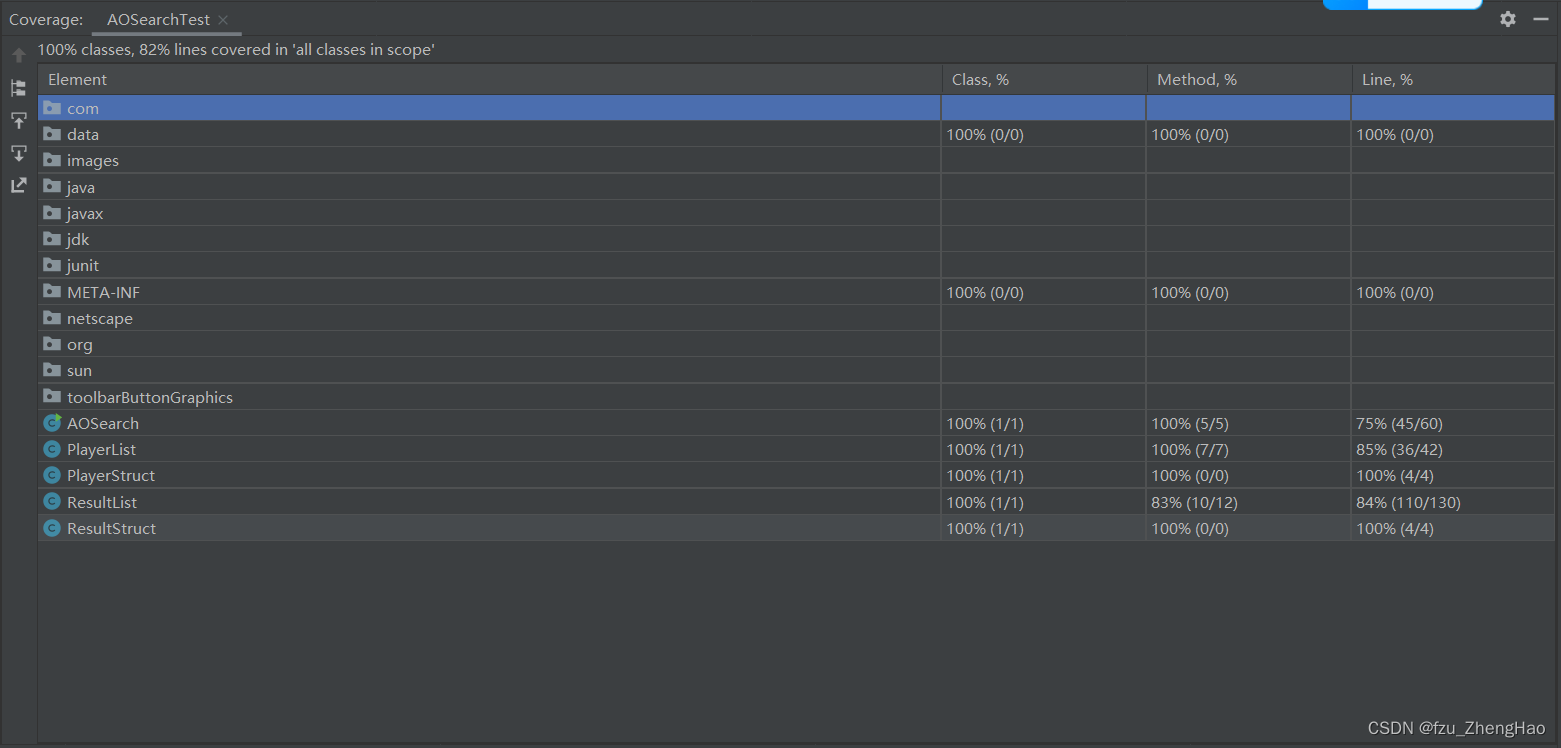Select the jdk row label
Screen dimensions: 1561x748
coord(78,239)
